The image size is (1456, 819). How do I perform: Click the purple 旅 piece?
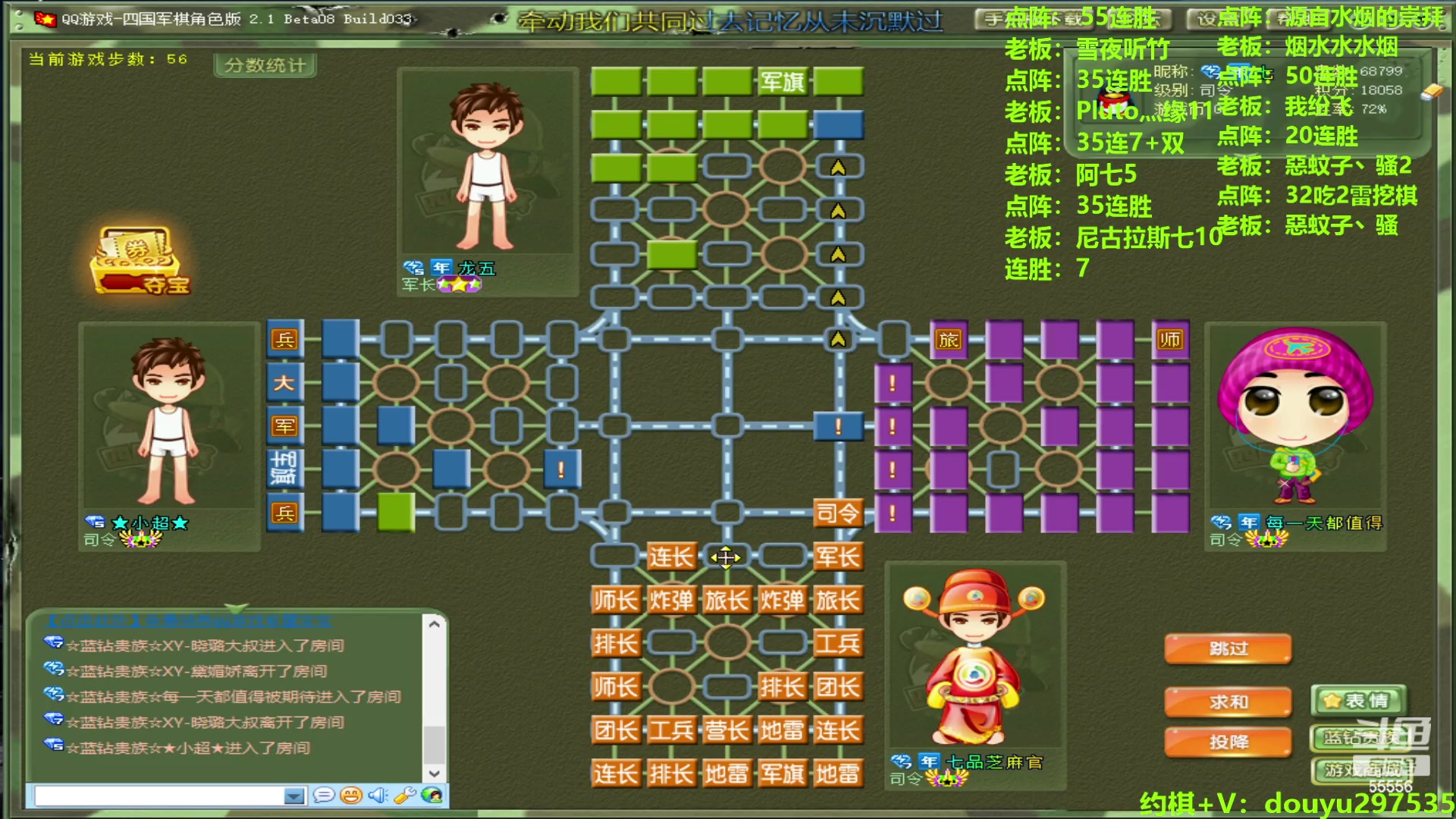click(x=949, y=340)
